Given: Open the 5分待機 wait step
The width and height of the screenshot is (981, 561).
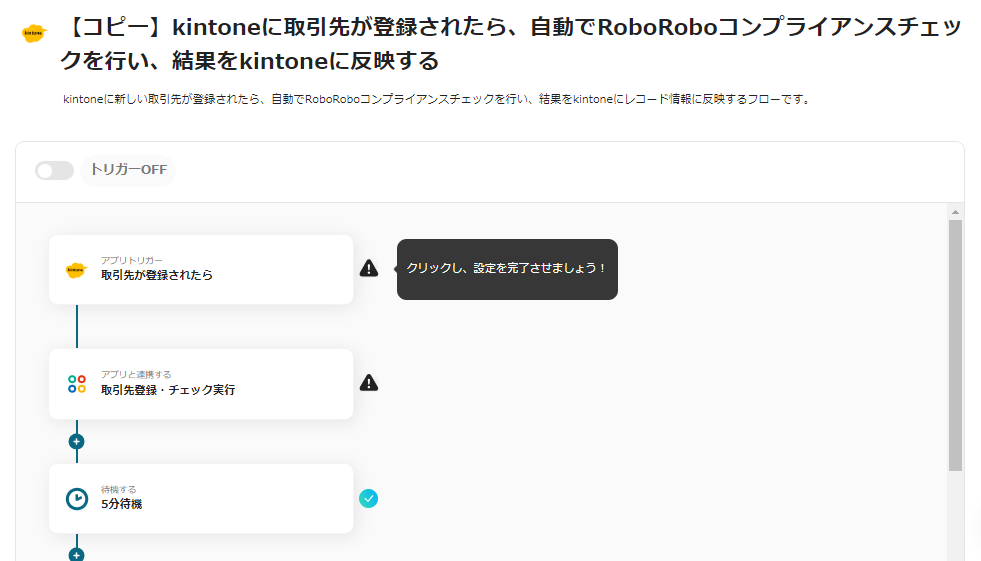Looking at the screenshot, I should (x=200, y=499).
